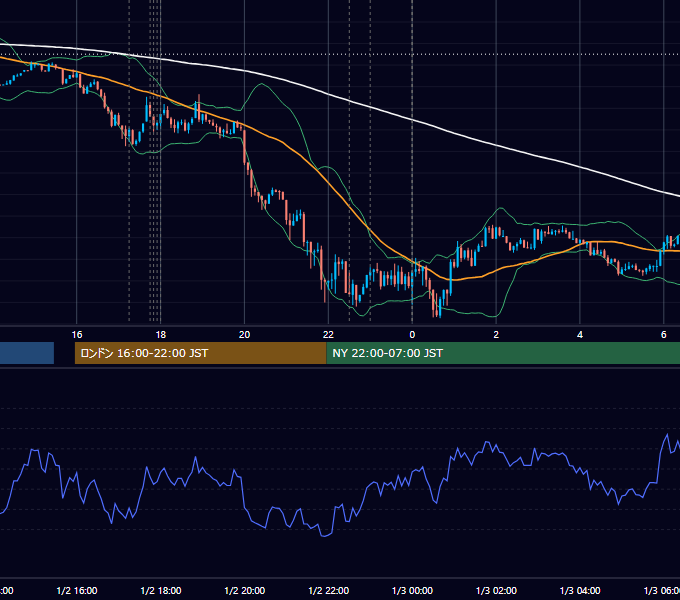
Task: Click the blue session bar left of London
Action: [27, 353]
